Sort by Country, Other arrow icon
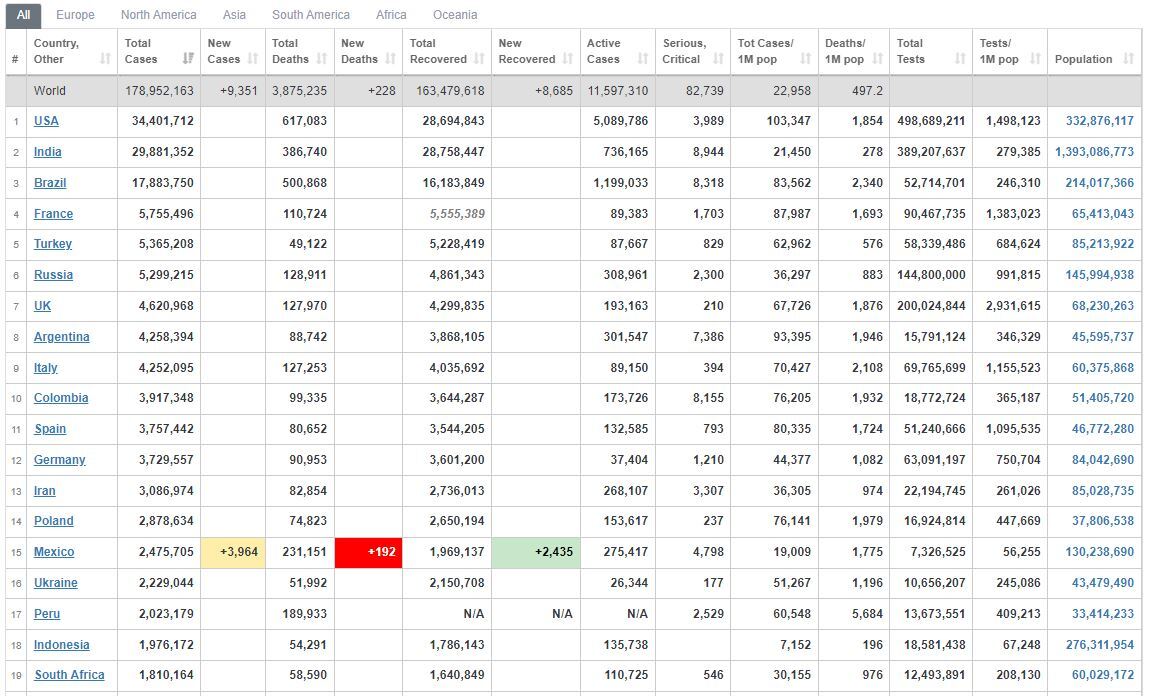Viewport: 1149px width, 696px height. 106,59
